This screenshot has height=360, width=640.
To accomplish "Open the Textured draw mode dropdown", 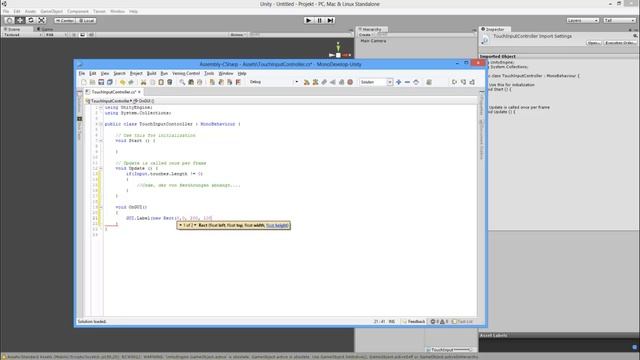I will (22, 35).
